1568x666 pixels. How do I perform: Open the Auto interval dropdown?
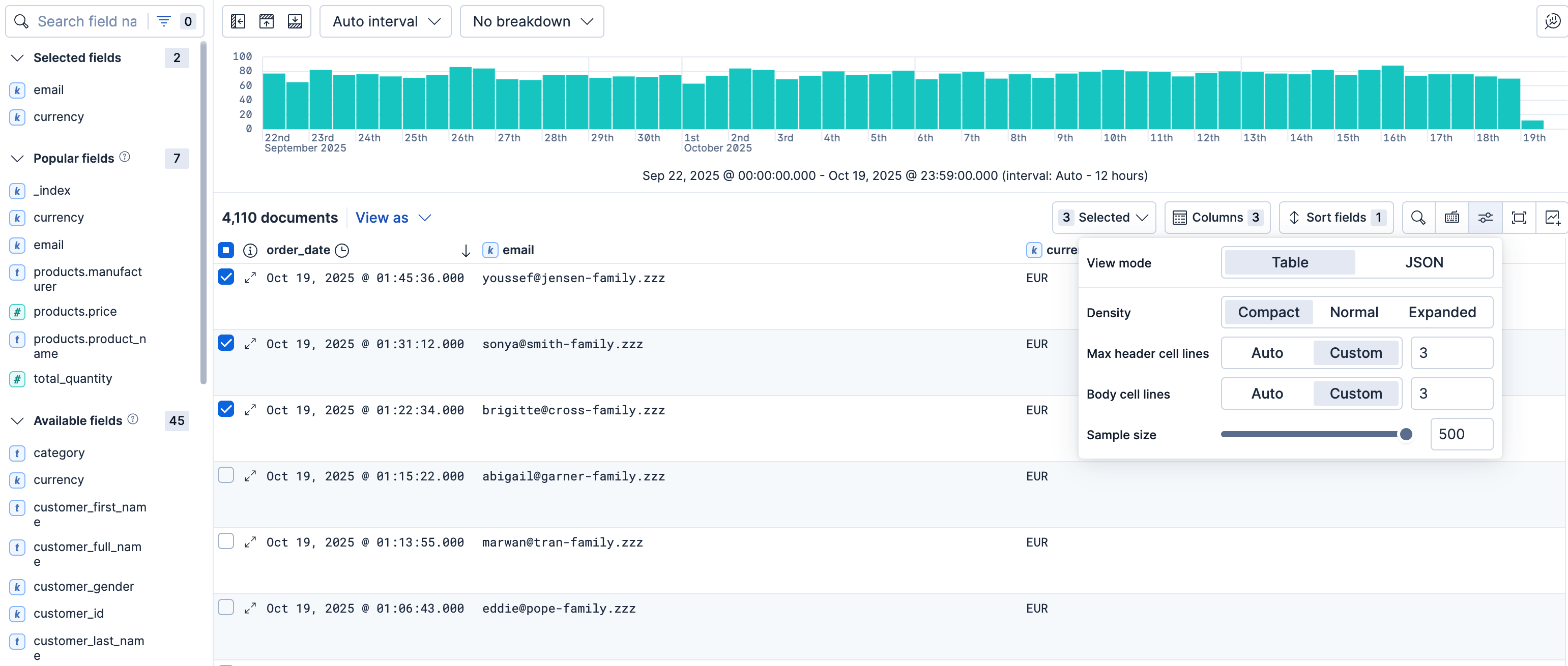385,22
